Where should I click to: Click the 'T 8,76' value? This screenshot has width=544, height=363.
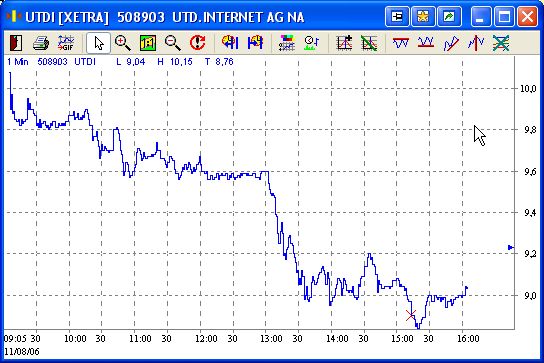pyautogui.click(x=219, y=62)
